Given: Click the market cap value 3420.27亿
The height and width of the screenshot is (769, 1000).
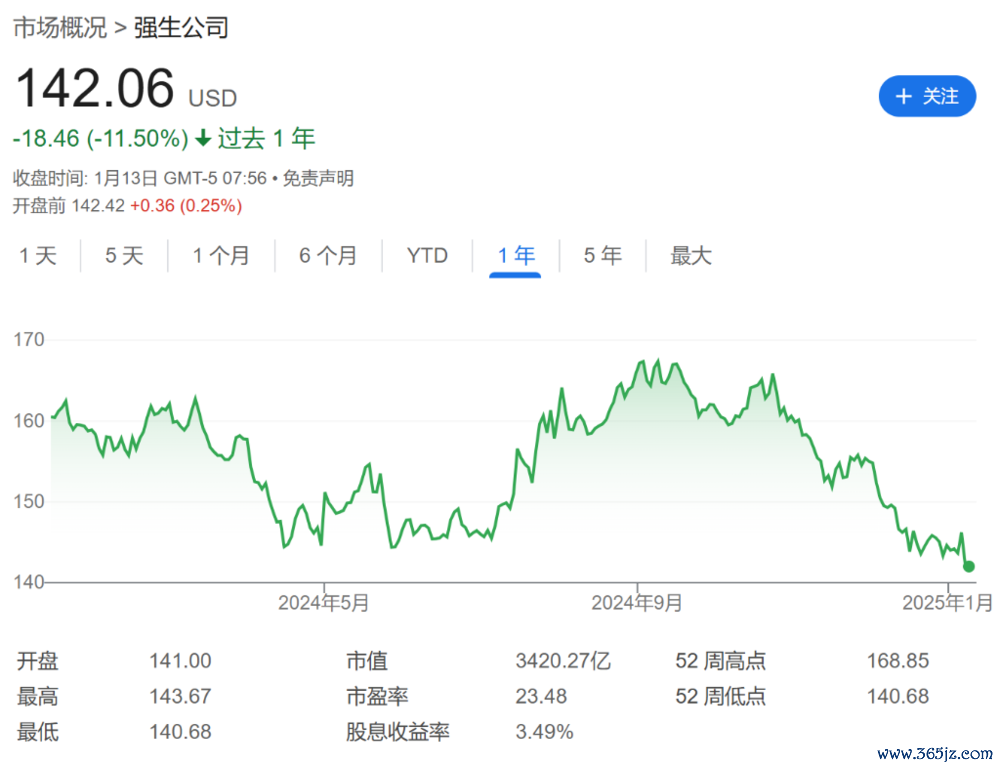Looking at the screenshot, I should [x=563, y=661].
